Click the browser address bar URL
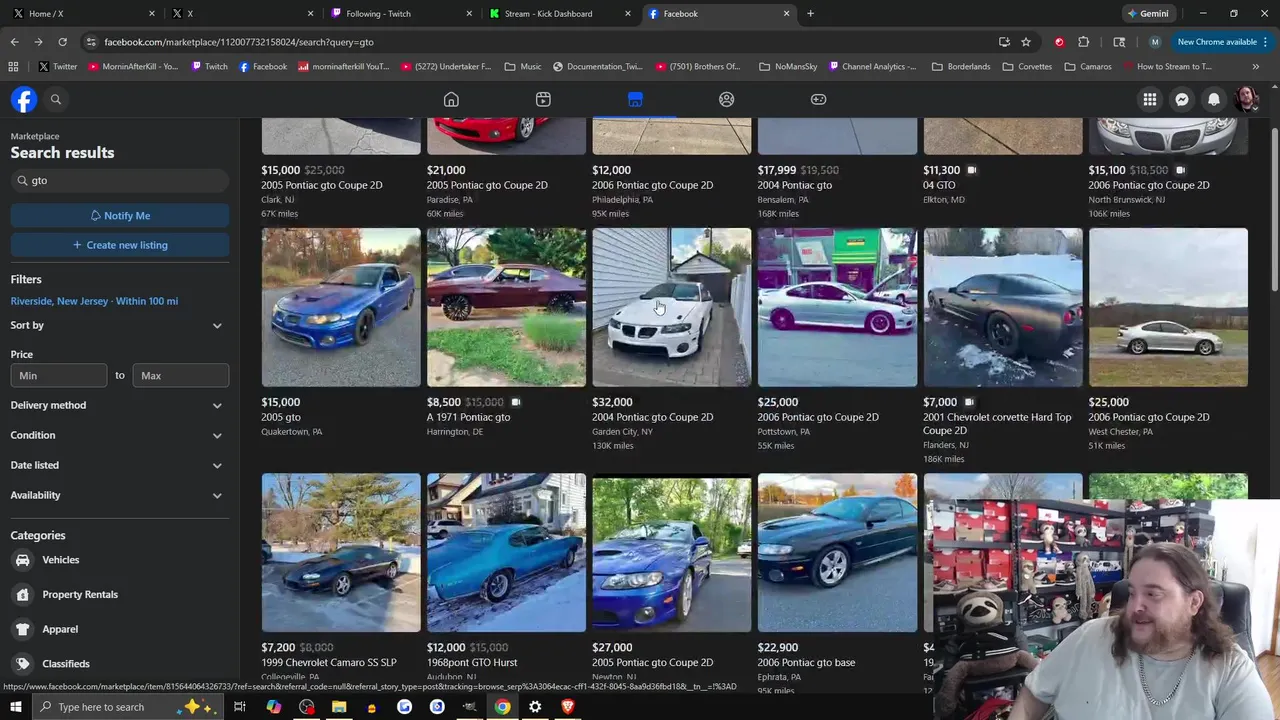1280x720 pixels. [239, 42]
